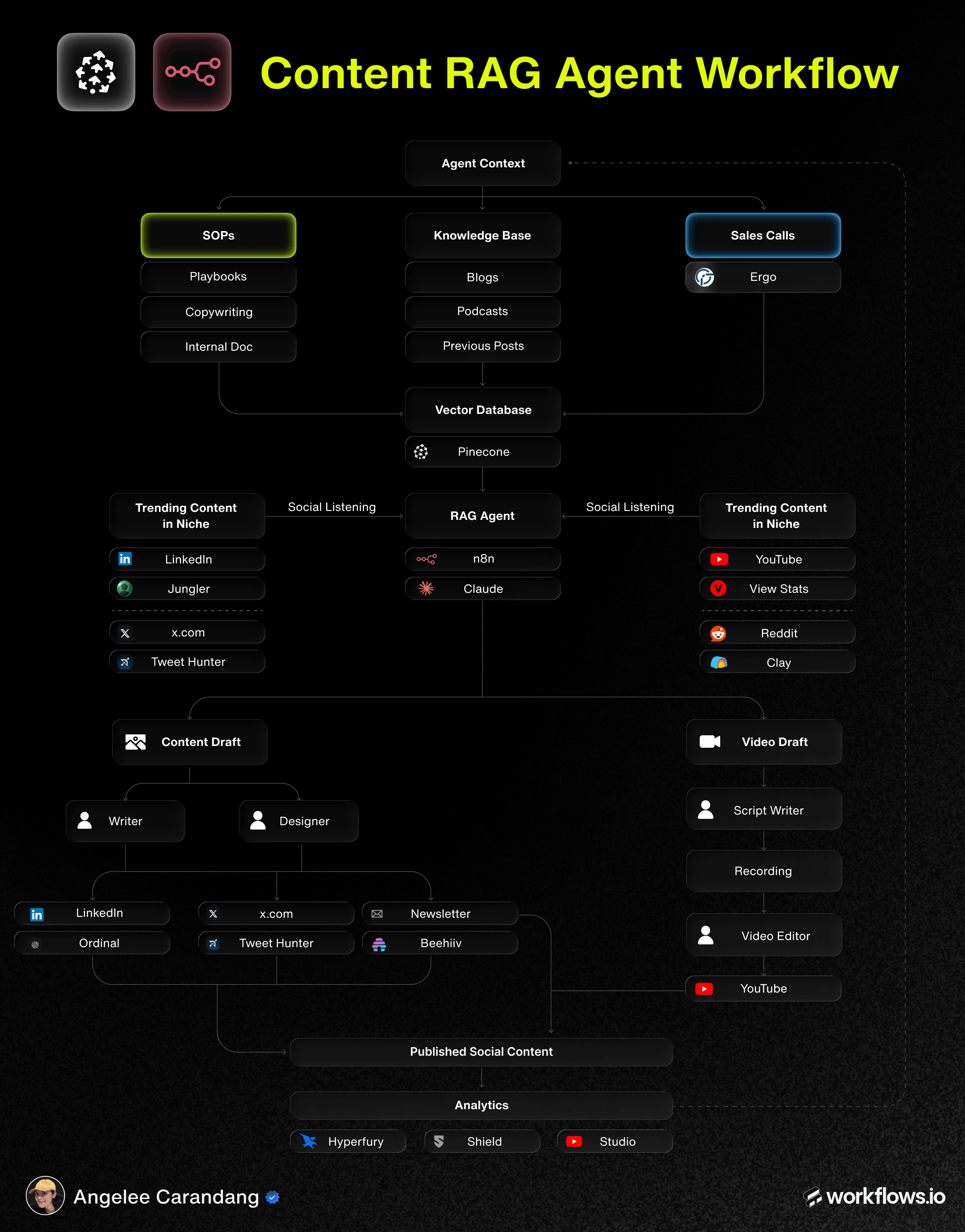This screenshot has height=1232, width=965.
Task: Click the video camera icon in Video Draft
Action: coord(710,742)
